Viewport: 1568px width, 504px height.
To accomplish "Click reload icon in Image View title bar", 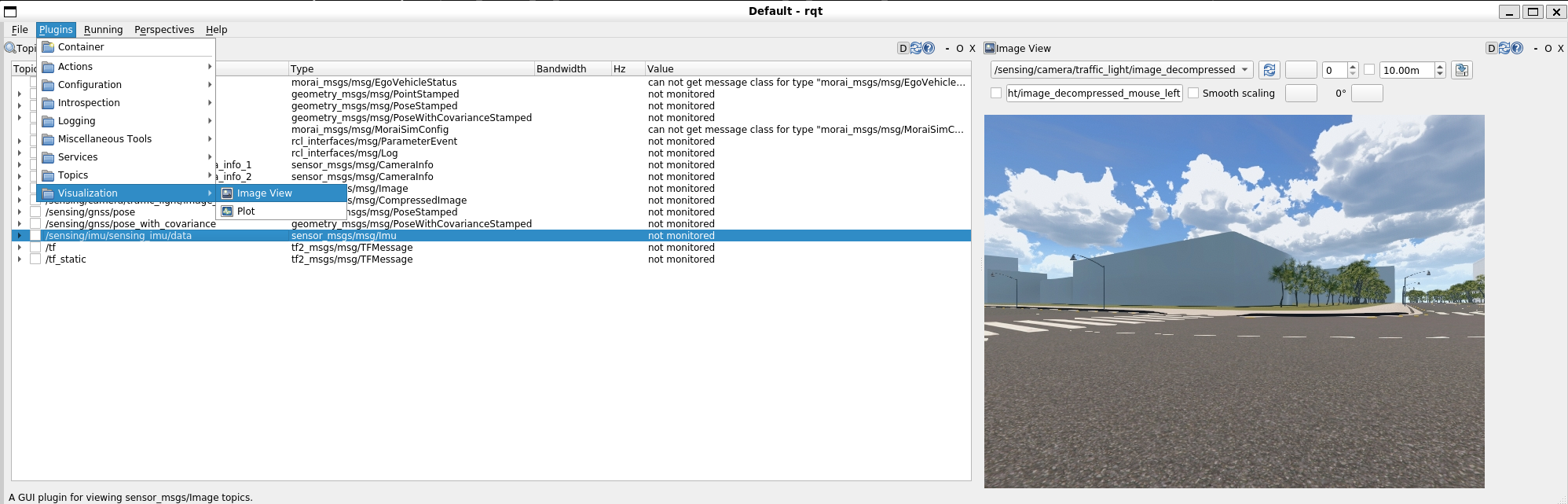I will pyautogui.click(x=1504, y=48).
